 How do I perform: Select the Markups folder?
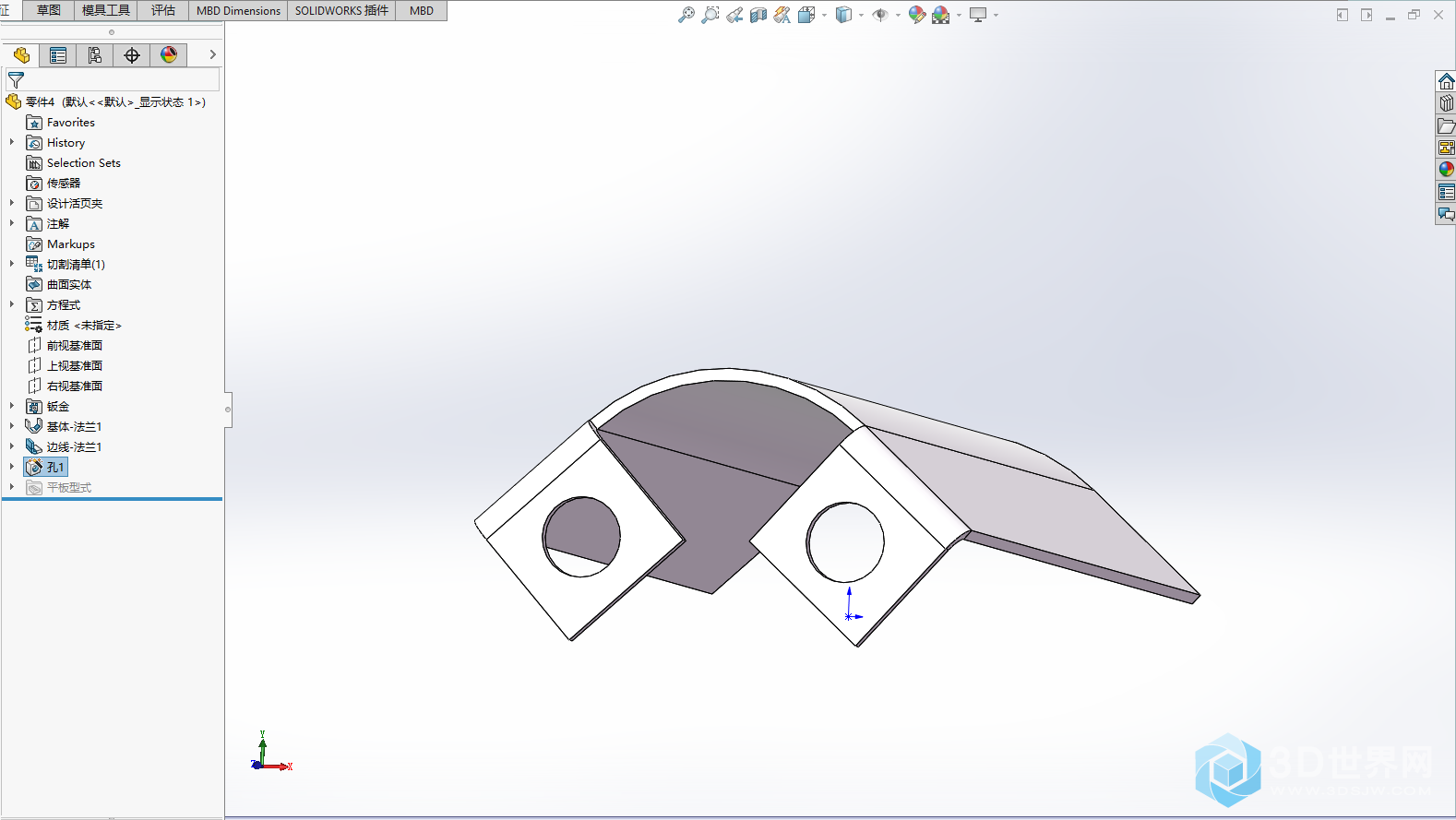(x=61, y=244)
